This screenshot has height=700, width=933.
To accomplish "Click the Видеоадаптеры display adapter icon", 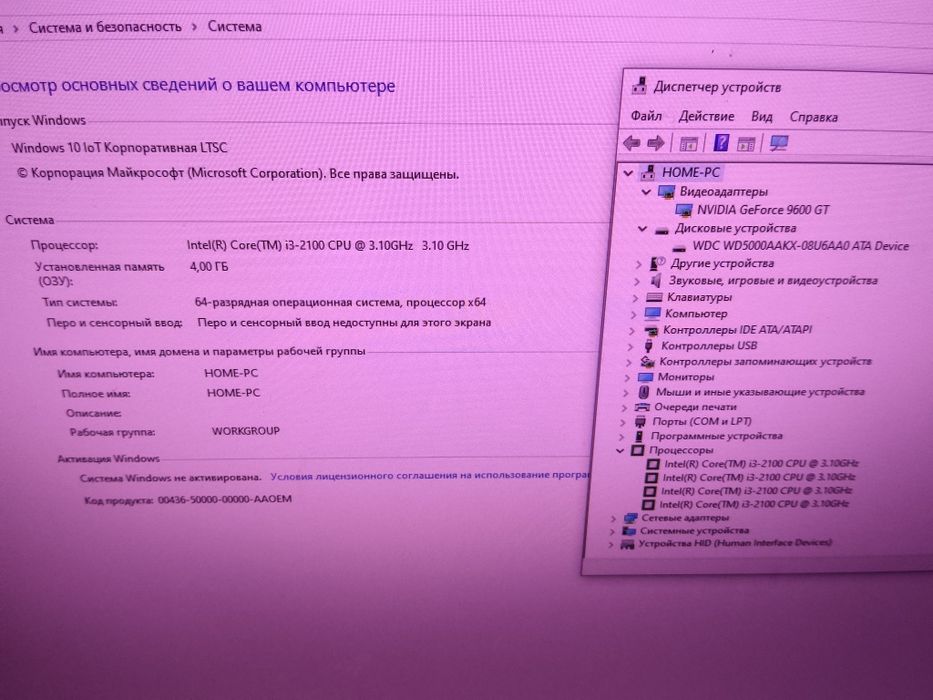I will 666,192.
